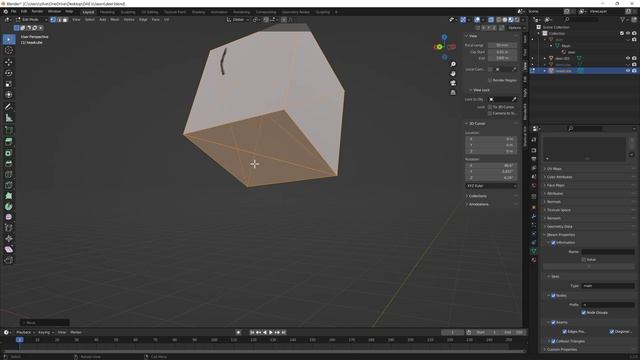Image resolution: width=640 pixels, height=360 pixels.
Task: Select the Move tool
Action: coord(9,62)
